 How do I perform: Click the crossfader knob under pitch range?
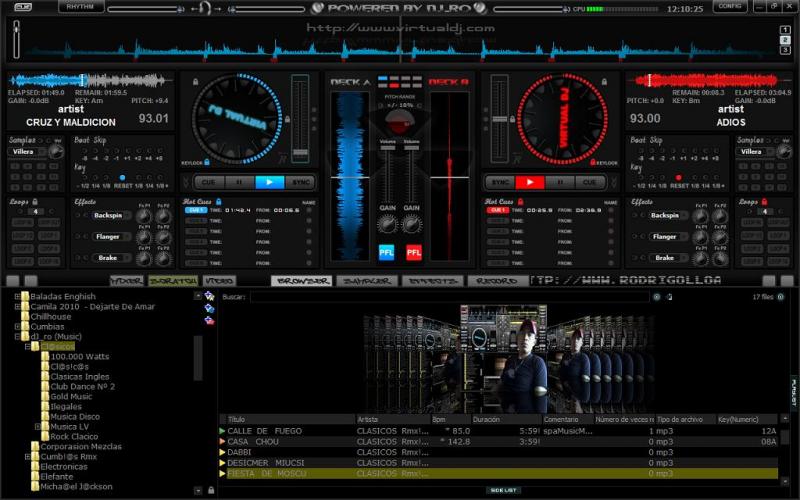coord(399,122)
